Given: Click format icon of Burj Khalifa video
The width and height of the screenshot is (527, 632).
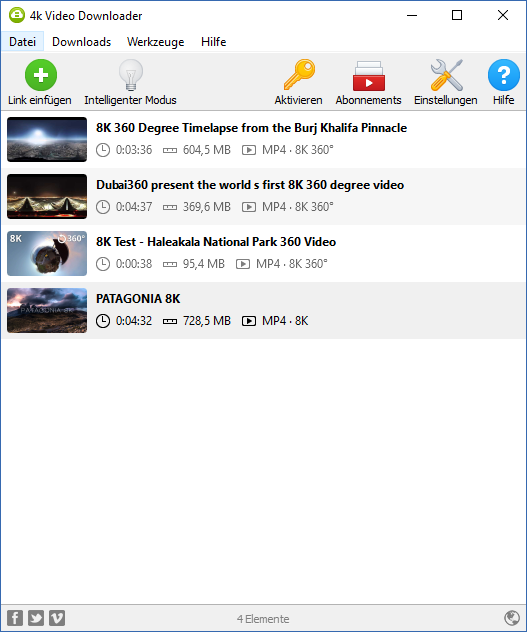Looking at the screenshot, I should click(249, 150).
